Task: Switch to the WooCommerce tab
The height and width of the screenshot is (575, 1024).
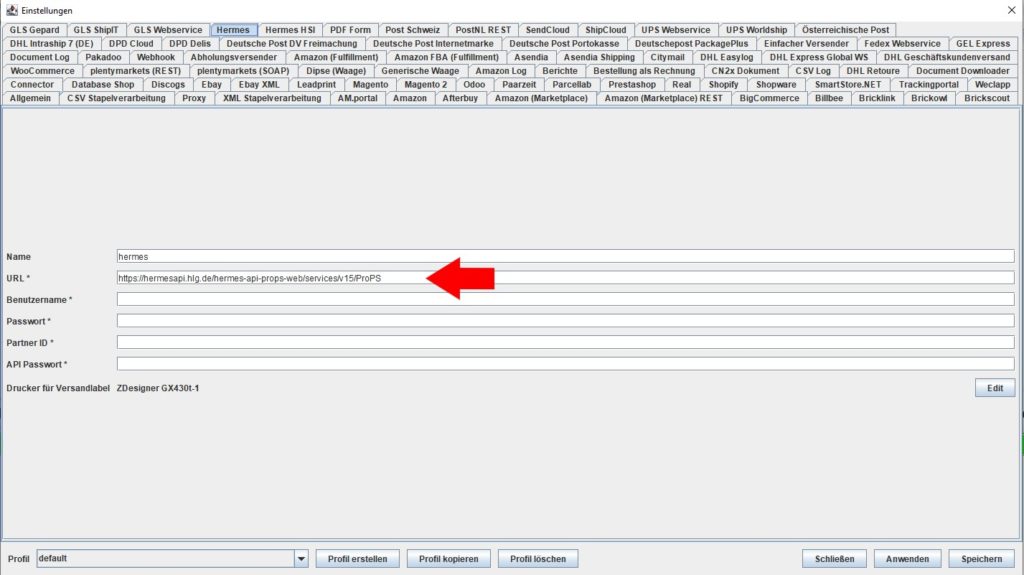Action: (42, 71)
